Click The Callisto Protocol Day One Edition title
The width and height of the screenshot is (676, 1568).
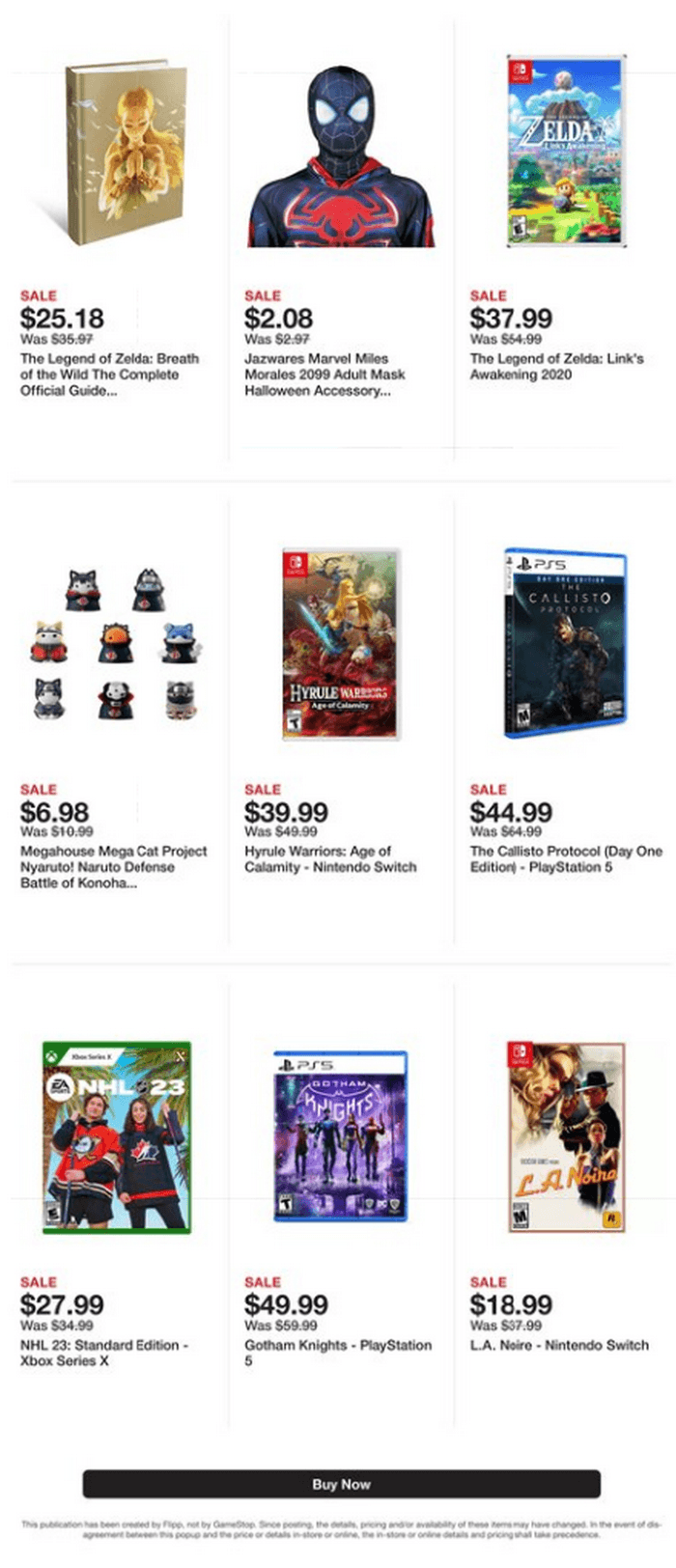(566, 859)
